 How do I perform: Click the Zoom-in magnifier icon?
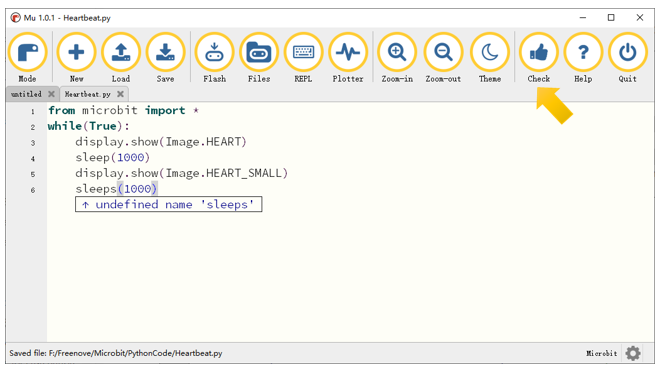tap(397, 52)
